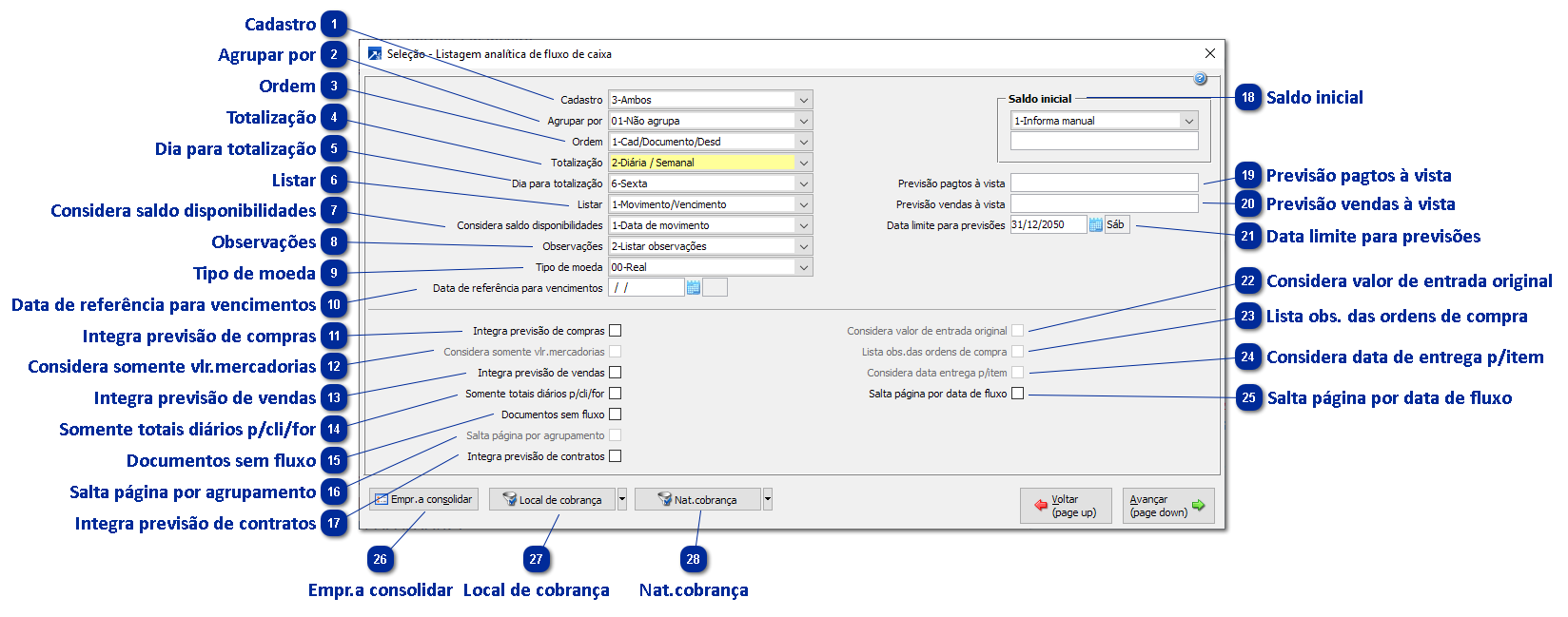Toggle Considera valor de entrada original checkbox
This screenshot has height=617, width=1568.
tap(1017, 331)
